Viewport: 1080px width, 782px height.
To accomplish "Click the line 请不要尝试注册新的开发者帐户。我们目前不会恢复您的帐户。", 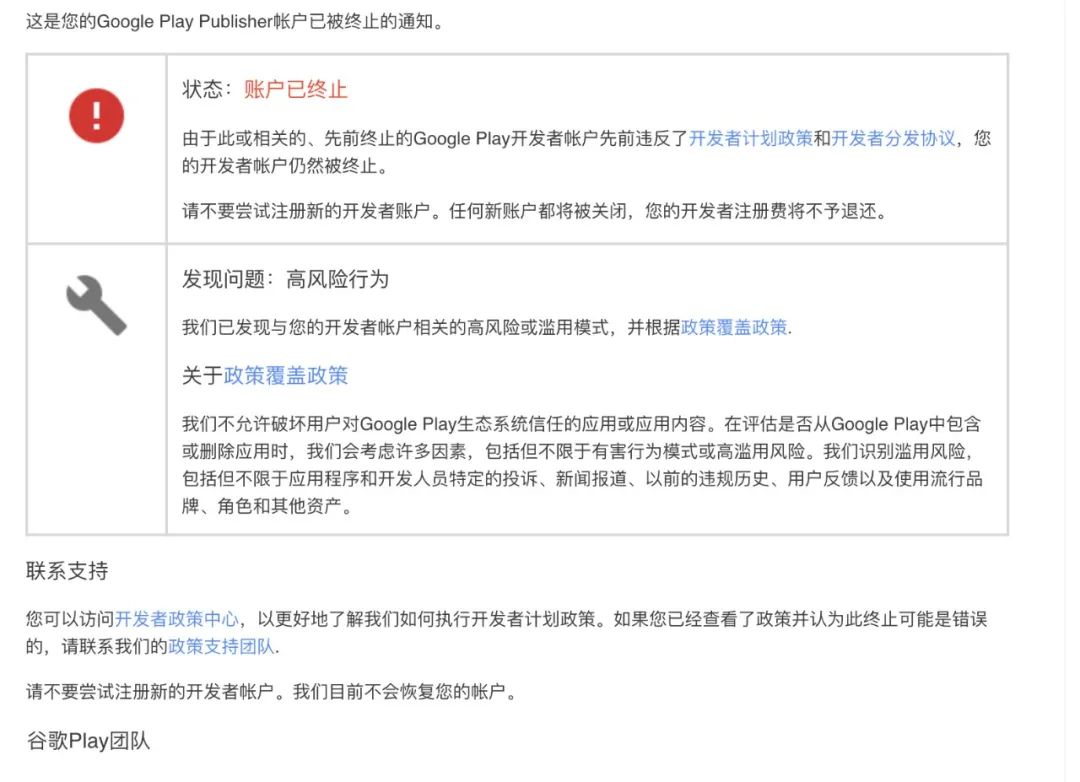I will pos(272,691).
